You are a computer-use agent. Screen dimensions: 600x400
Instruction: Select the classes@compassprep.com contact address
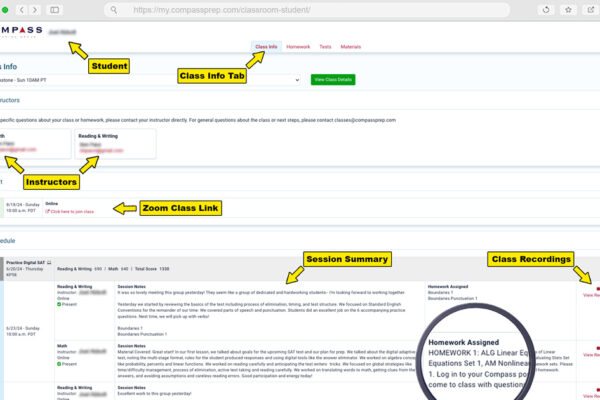(x=365, y=120)
